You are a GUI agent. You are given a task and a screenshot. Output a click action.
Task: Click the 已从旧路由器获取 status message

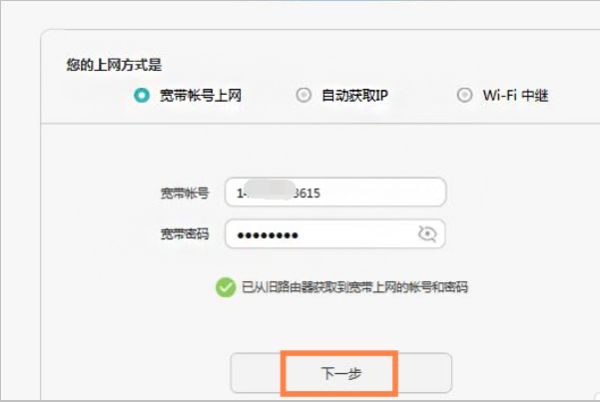(x=354, y=287)
